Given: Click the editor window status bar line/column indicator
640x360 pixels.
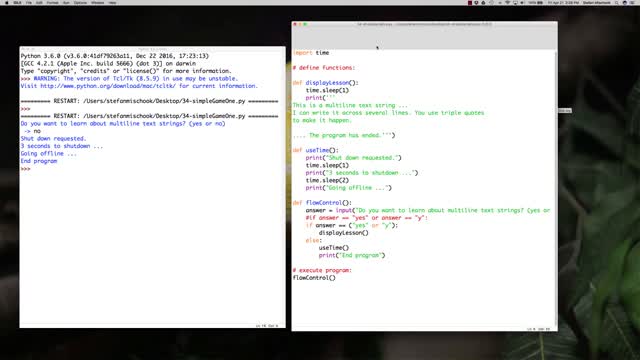Looking at the screenshot, I should click(538, 329).
